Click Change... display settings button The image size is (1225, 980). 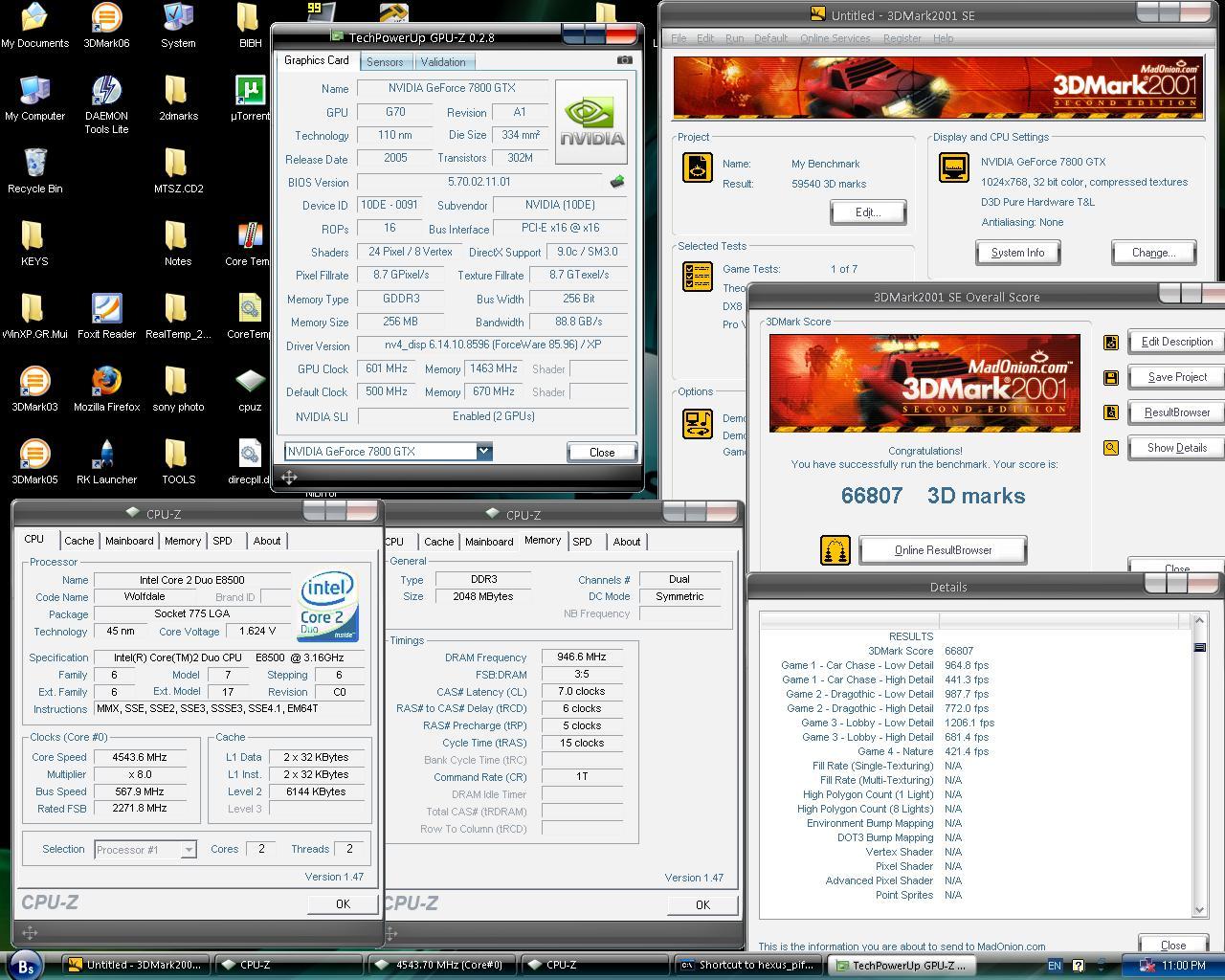point(1154,253)
